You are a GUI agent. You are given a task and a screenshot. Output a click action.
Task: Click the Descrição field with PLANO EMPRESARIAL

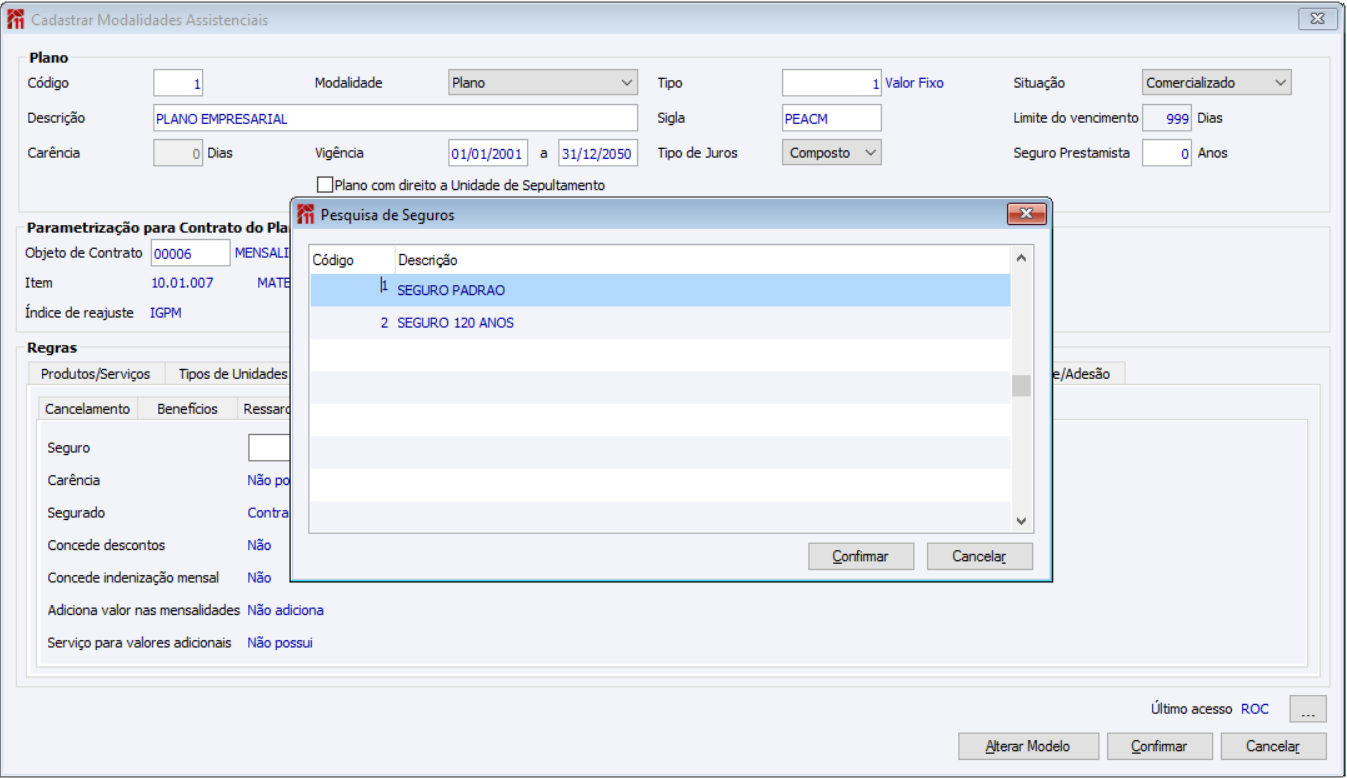tap(395, 118)
